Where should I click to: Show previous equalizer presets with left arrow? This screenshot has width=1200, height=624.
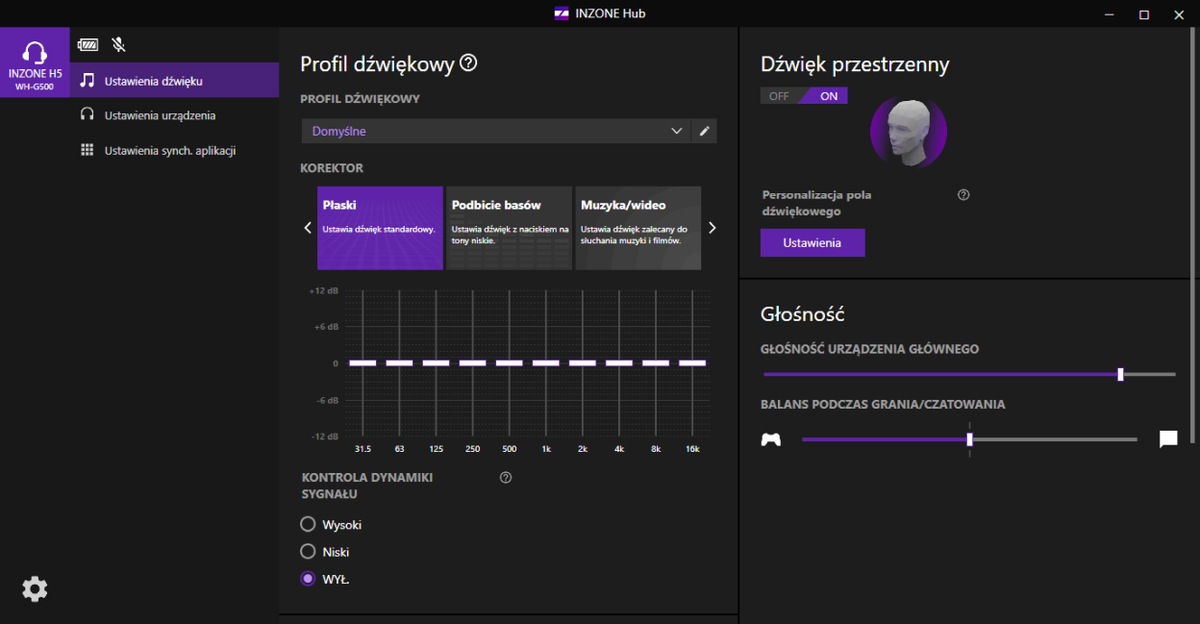(x=308, y=228)
